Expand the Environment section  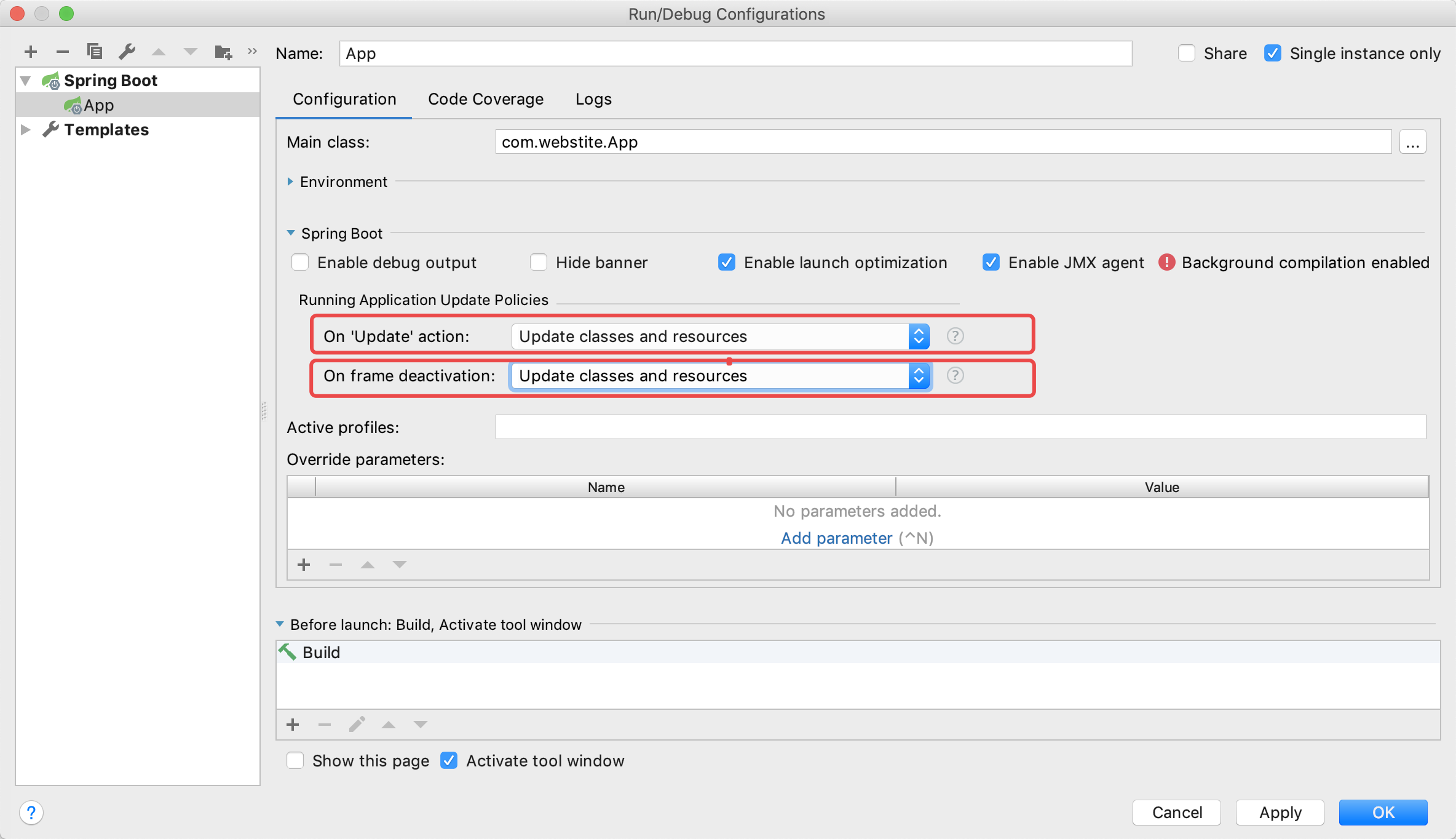[x=290, y=182]
